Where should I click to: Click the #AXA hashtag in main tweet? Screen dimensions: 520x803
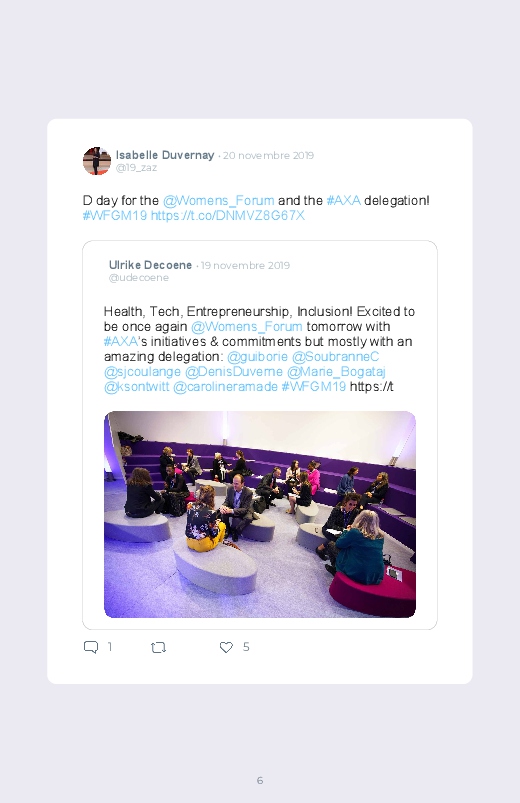point(343,200)
